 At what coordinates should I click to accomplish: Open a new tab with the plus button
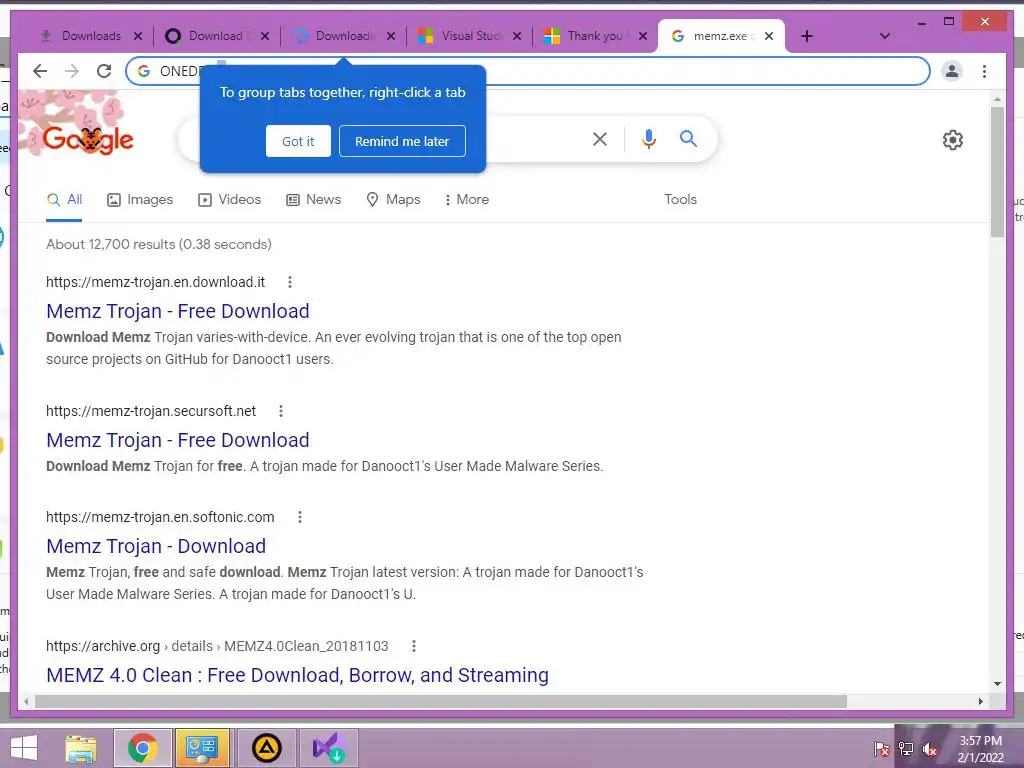tap(807, 36)
